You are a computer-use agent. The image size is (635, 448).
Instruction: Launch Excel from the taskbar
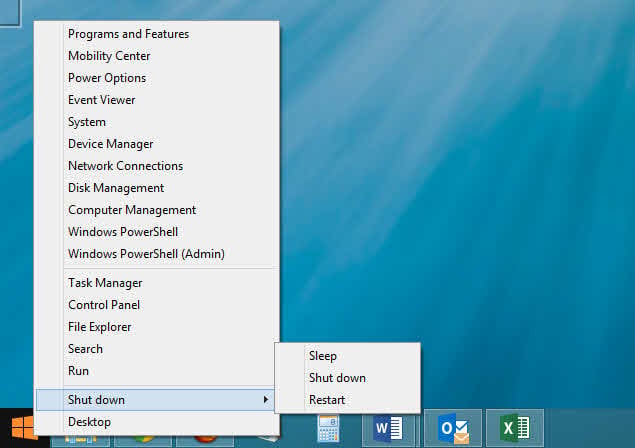(515, 428)
